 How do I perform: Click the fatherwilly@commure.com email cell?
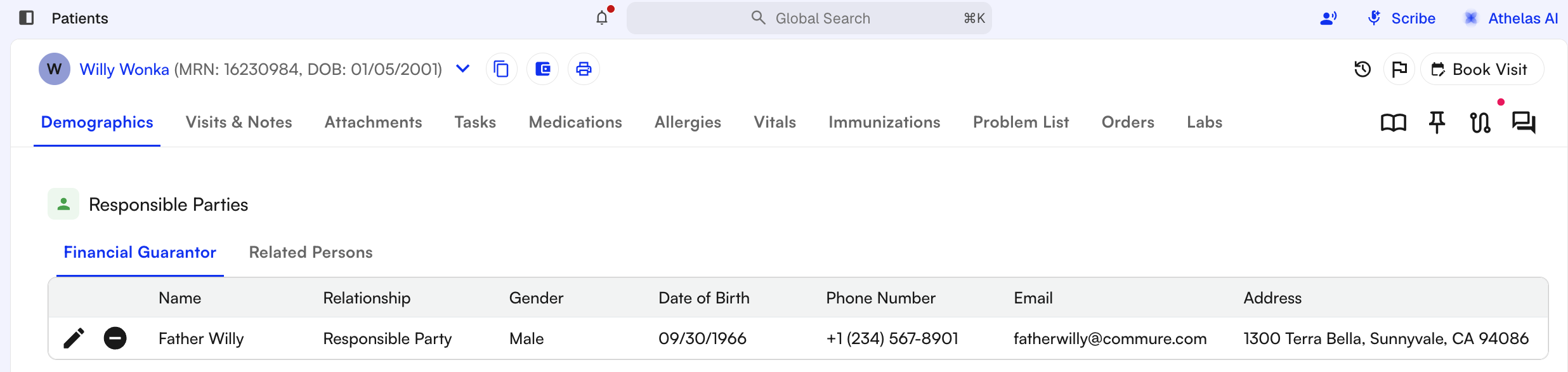pos(1110,338)
